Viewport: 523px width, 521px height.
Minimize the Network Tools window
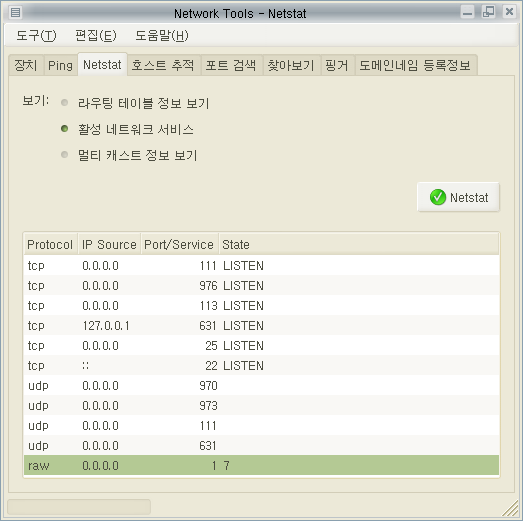(x=468, y=12)
